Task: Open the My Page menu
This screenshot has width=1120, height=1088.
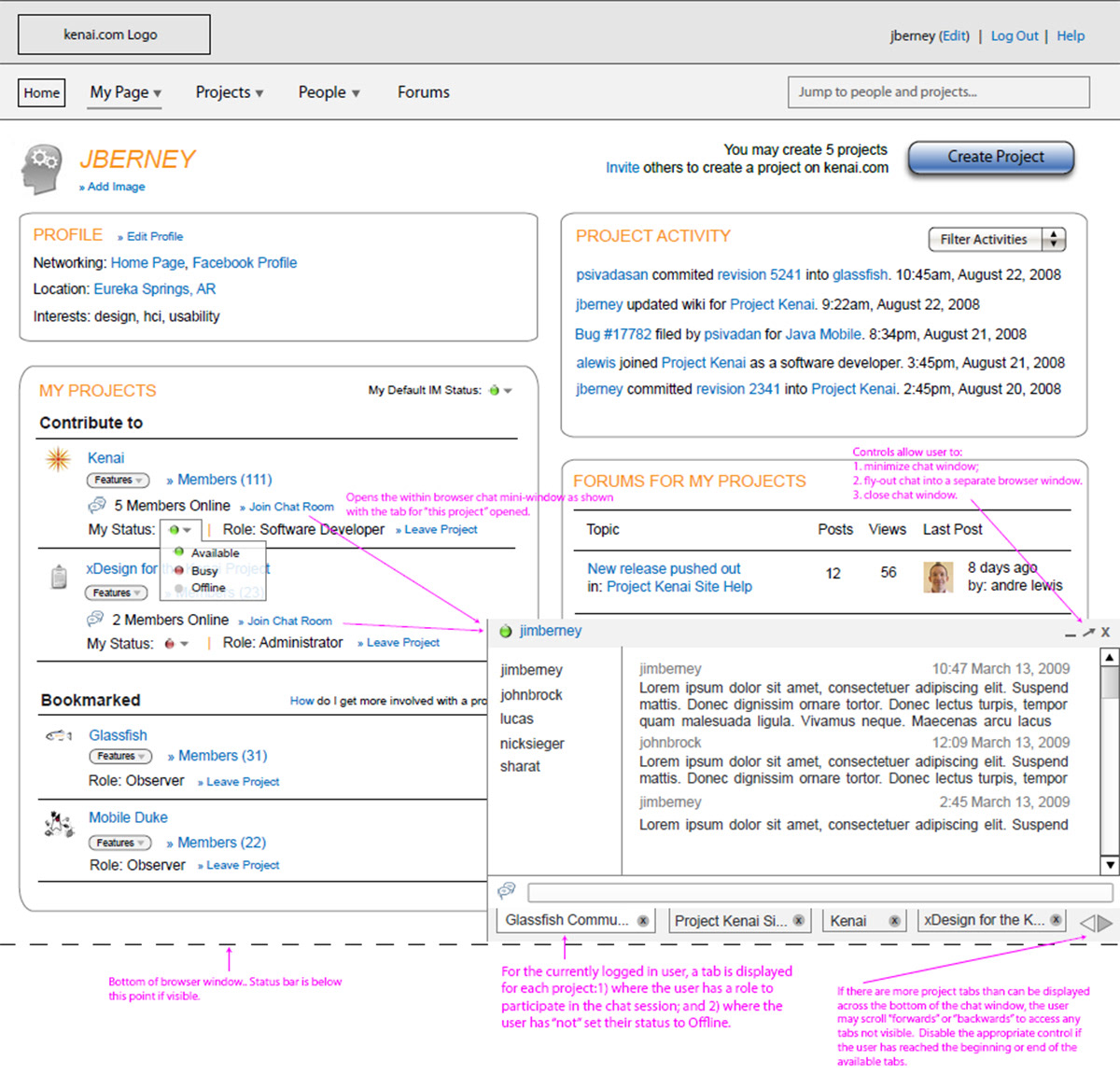Action: [126, 92]
